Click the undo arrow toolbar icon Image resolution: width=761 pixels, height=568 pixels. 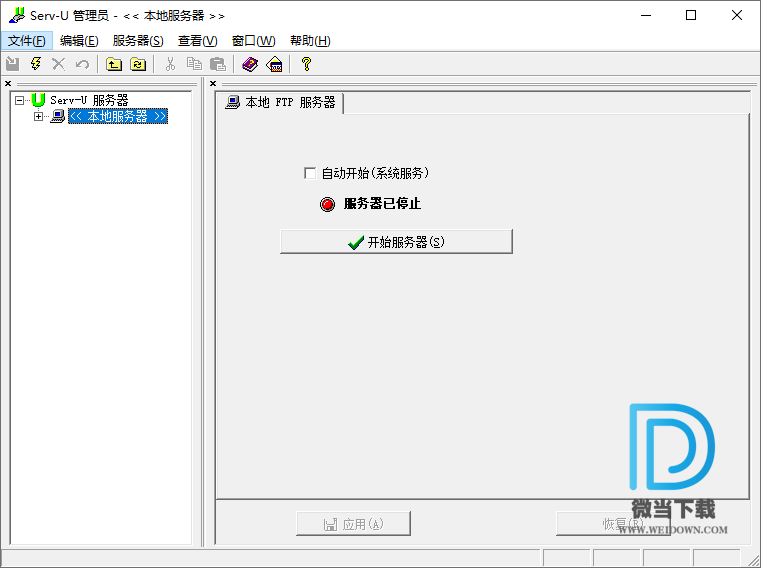(x=82, y=64)
